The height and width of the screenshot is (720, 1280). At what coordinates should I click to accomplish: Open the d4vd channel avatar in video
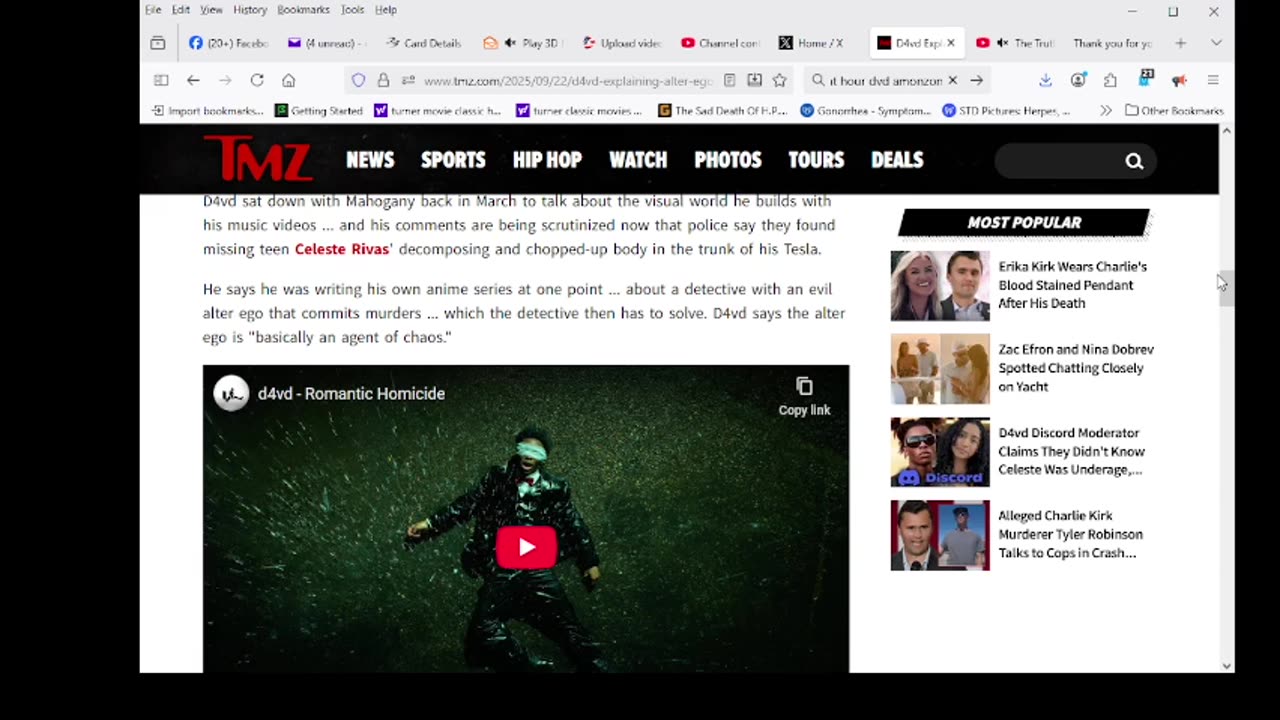pos(231,393)
